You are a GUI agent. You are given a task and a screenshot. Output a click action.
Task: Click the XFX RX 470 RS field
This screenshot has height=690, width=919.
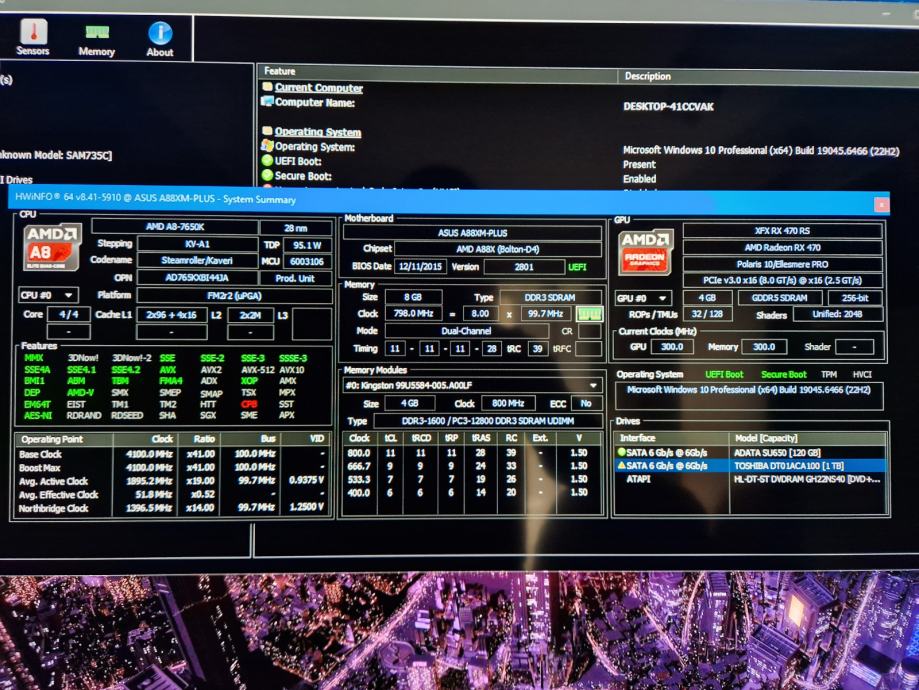[x=782, y=230]
